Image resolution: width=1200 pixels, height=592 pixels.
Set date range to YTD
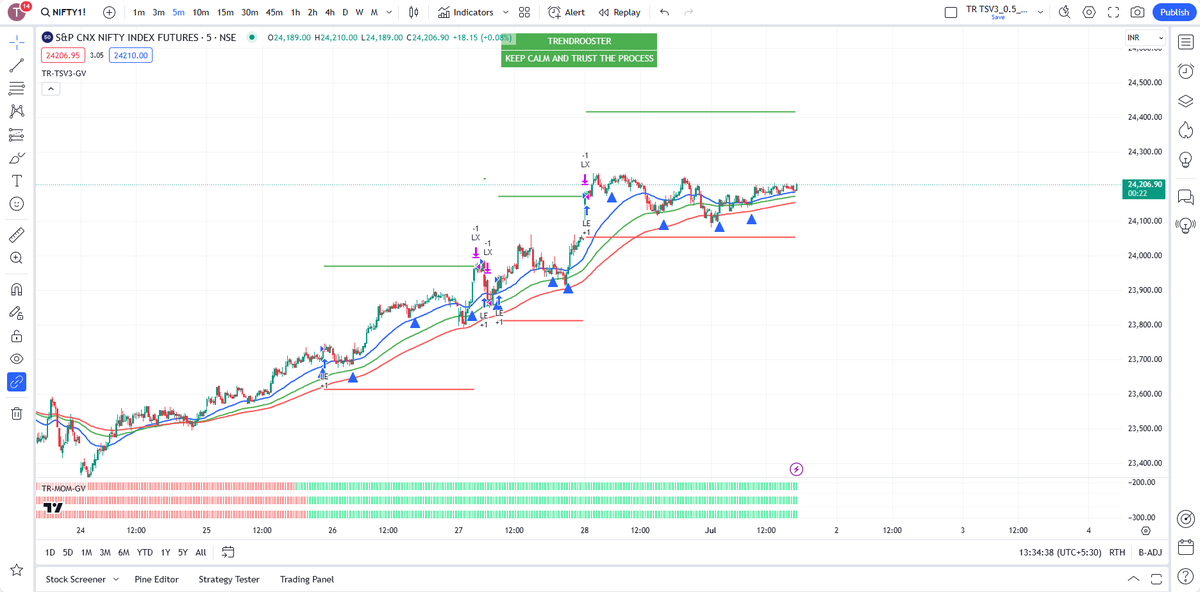(x=145, y=552)
